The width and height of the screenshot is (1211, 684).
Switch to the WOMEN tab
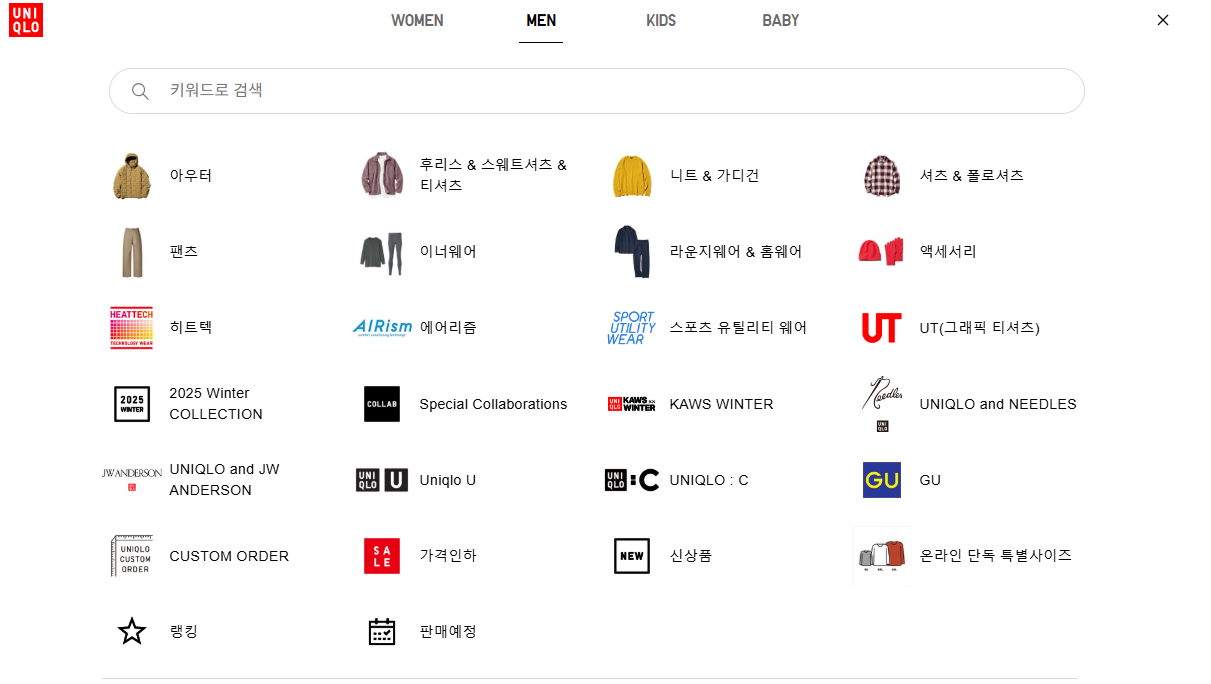click(x=417, y=21)
